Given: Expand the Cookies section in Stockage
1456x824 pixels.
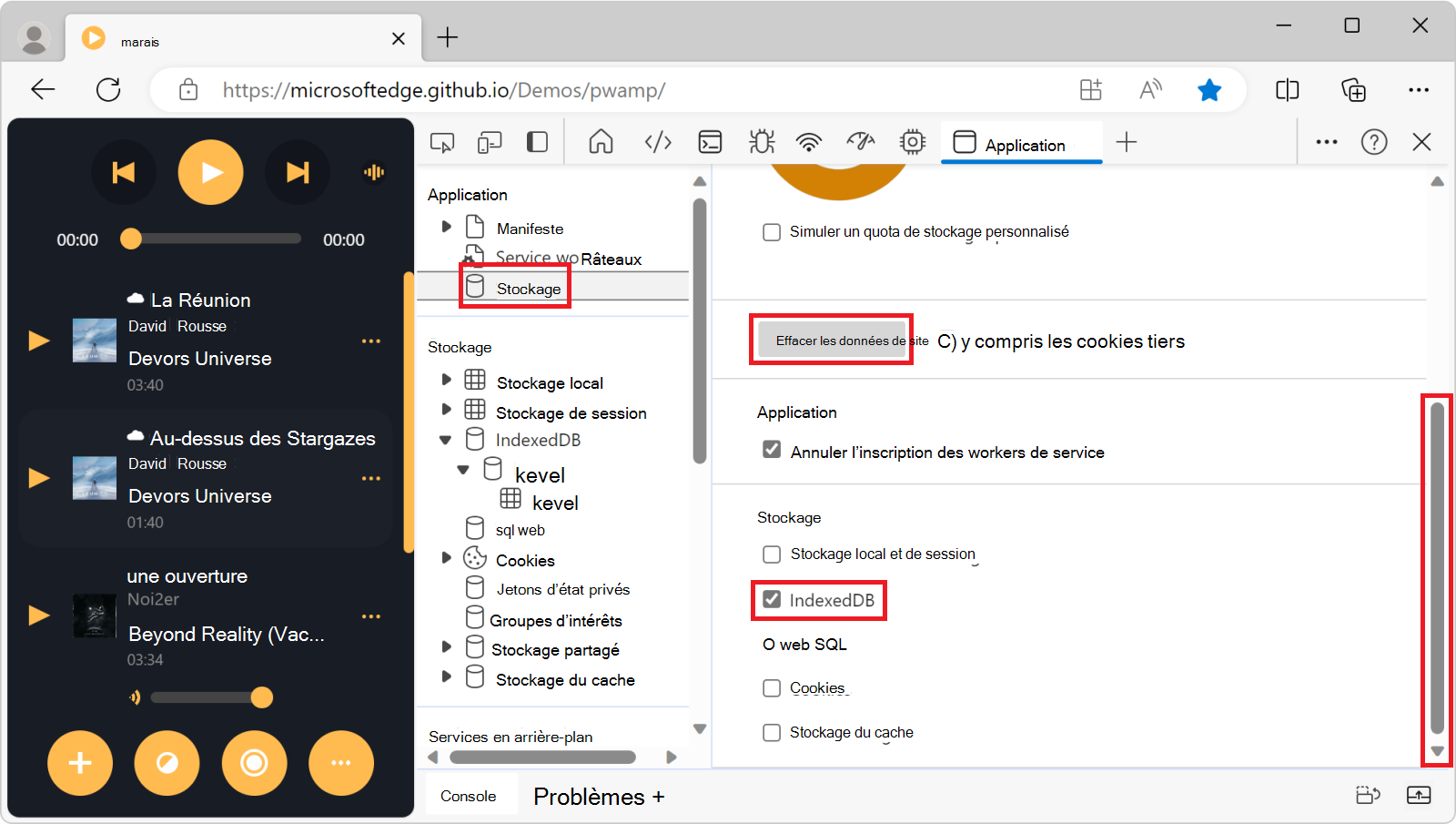Looking at the screenshot, I should point(446,556).
